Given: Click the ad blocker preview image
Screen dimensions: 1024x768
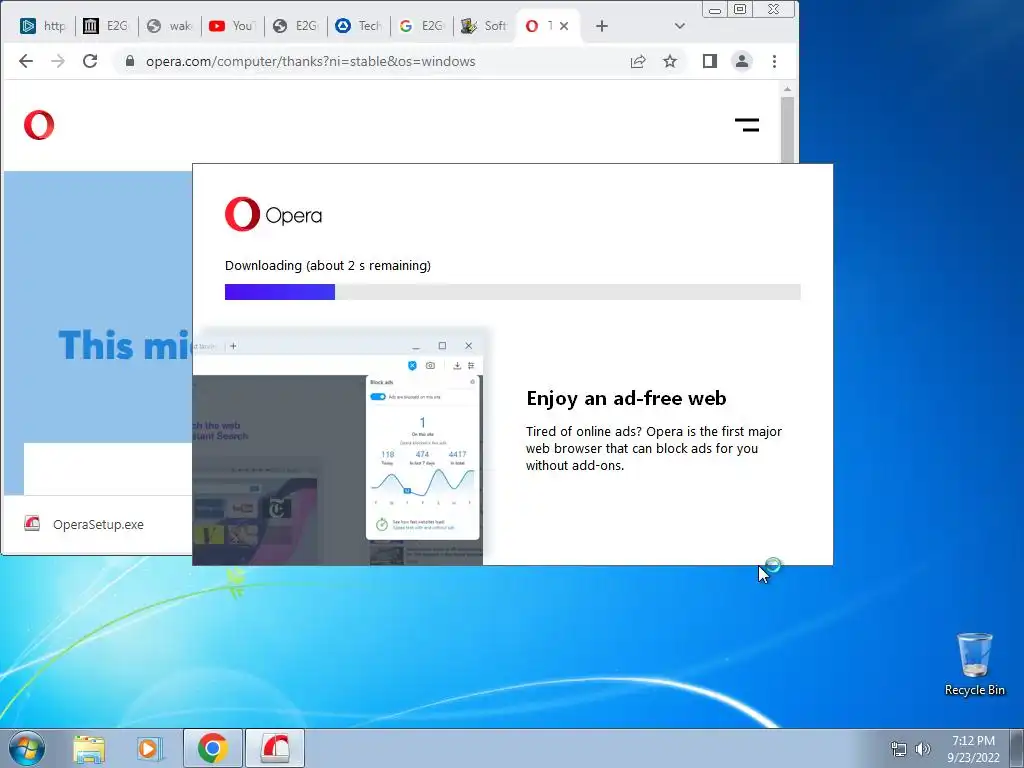Looking at the screenshot, I should pos(338,447).
